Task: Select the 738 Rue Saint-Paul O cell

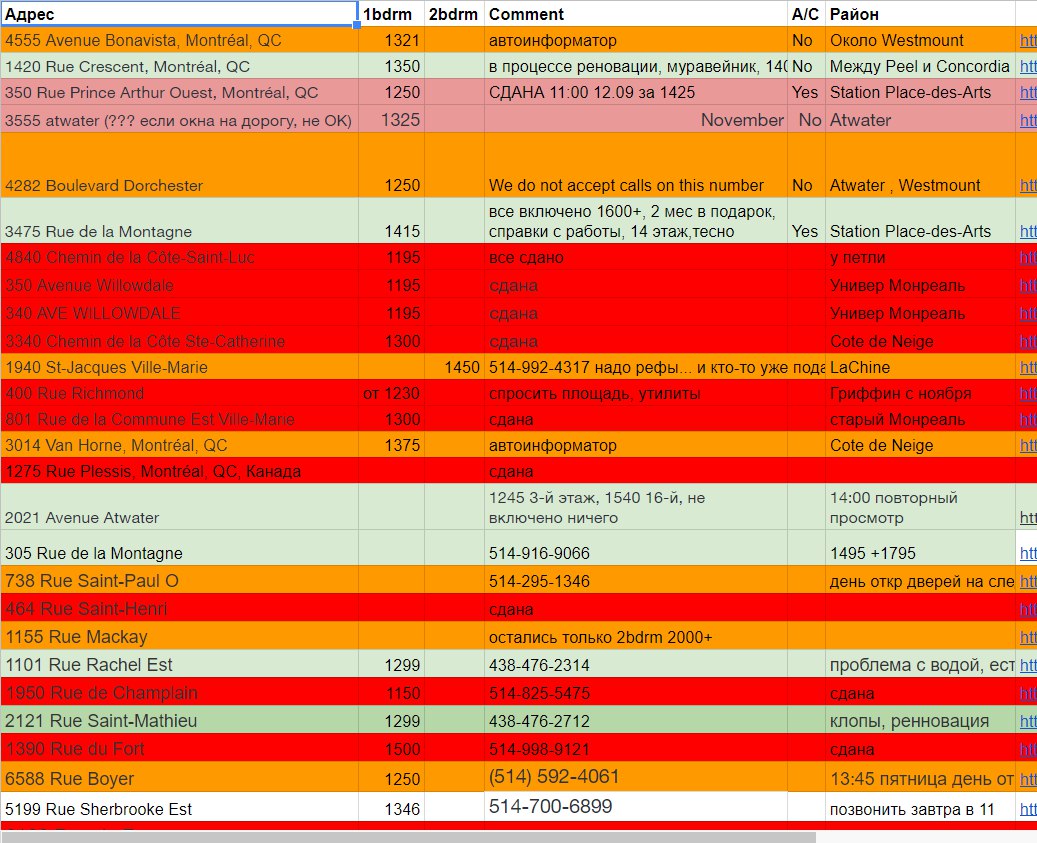Action: (179, 580)
